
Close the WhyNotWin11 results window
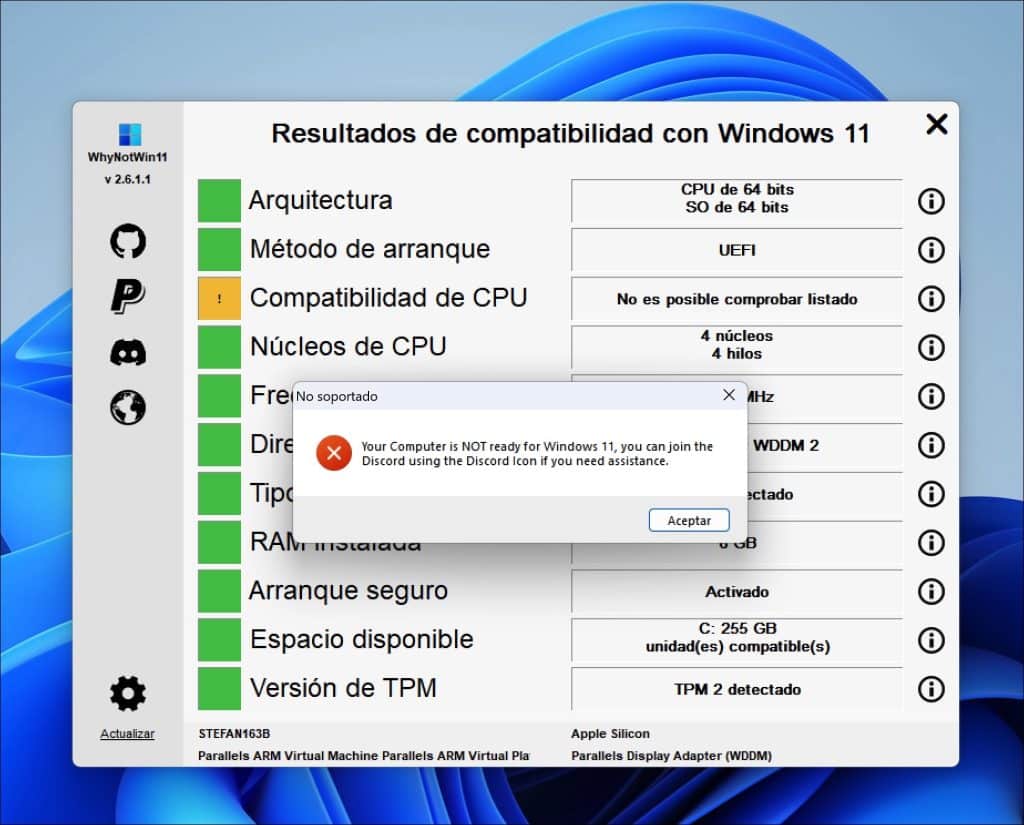(936, 123)
